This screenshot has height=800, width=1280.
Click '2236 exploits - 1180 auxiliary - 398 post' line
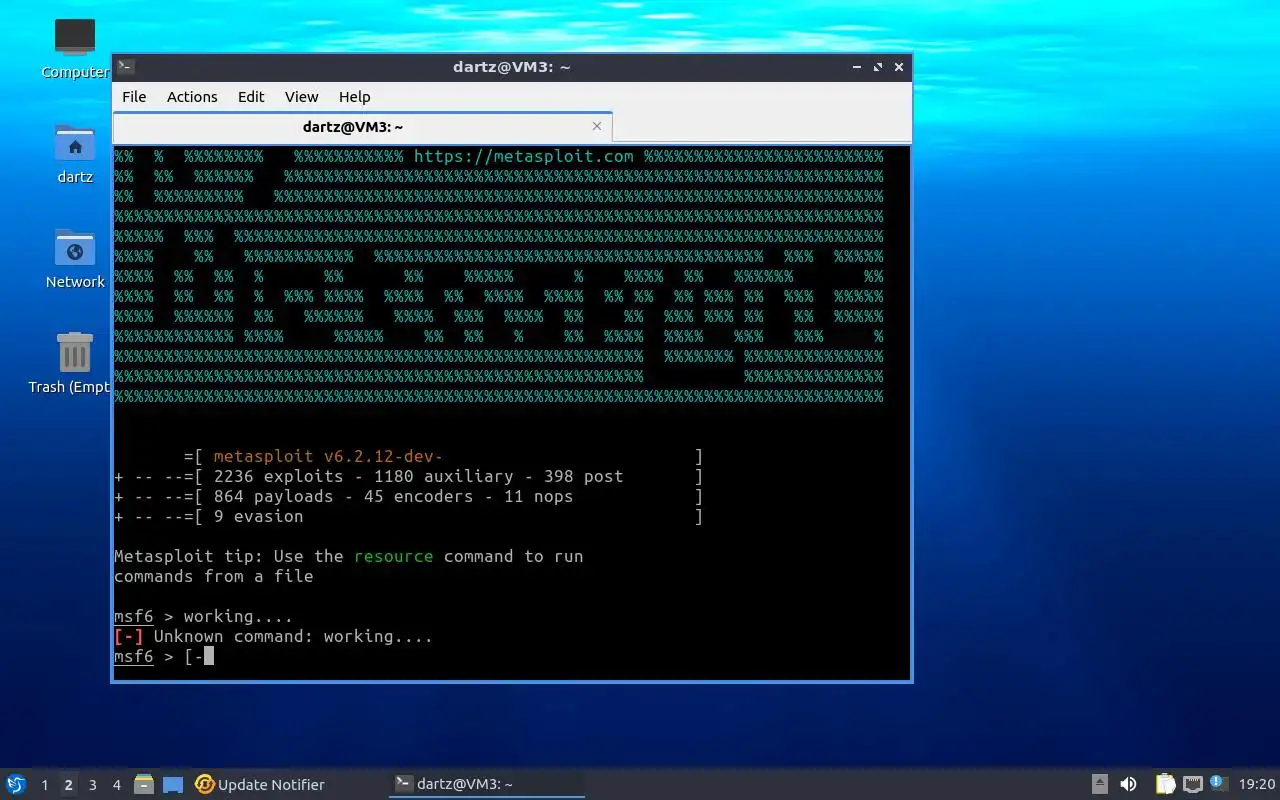418,477
